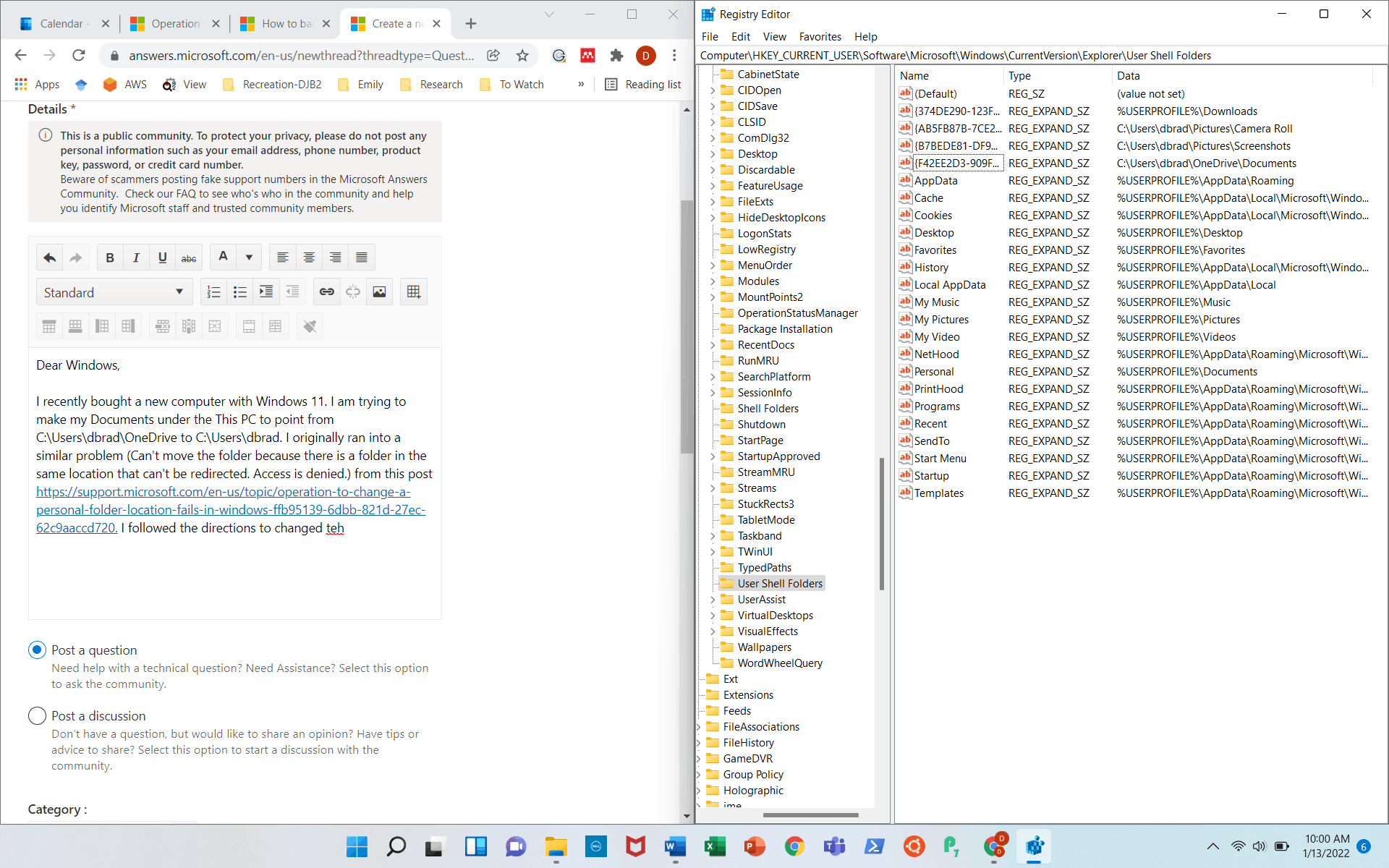This screenshot has width=1389, height=868.
Task: Open the support.microsoft.com link in the post
Action: [223, 492]
